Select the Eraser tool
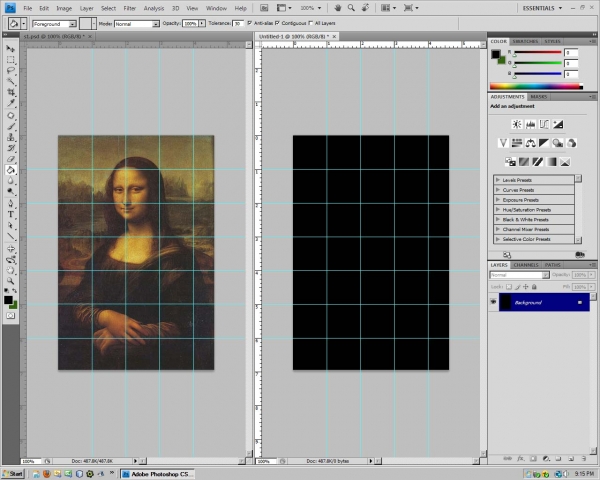The image size is (600, 480). coord(10,159)
